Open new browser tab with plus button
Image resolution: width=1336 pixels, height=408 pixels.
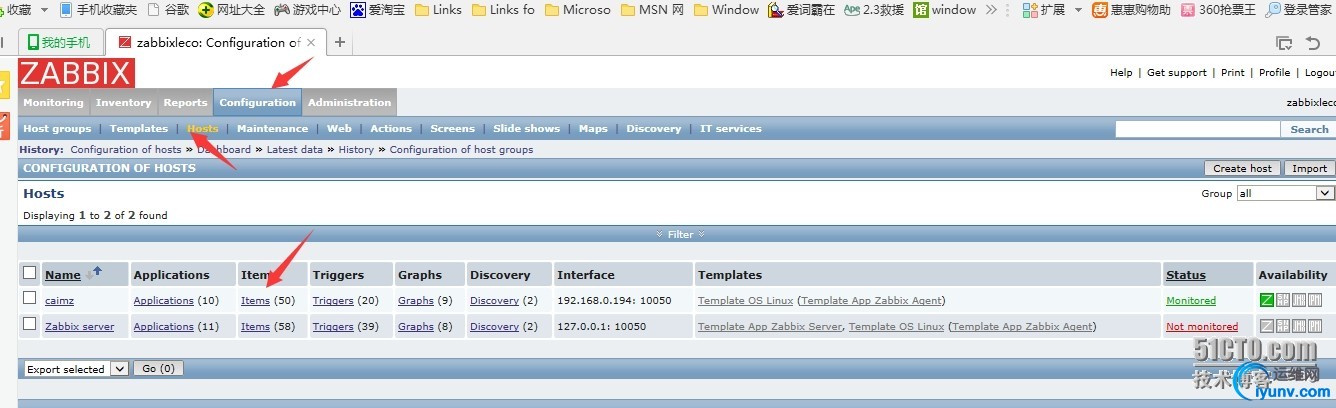pyautogui.click(x=340, y=42)
